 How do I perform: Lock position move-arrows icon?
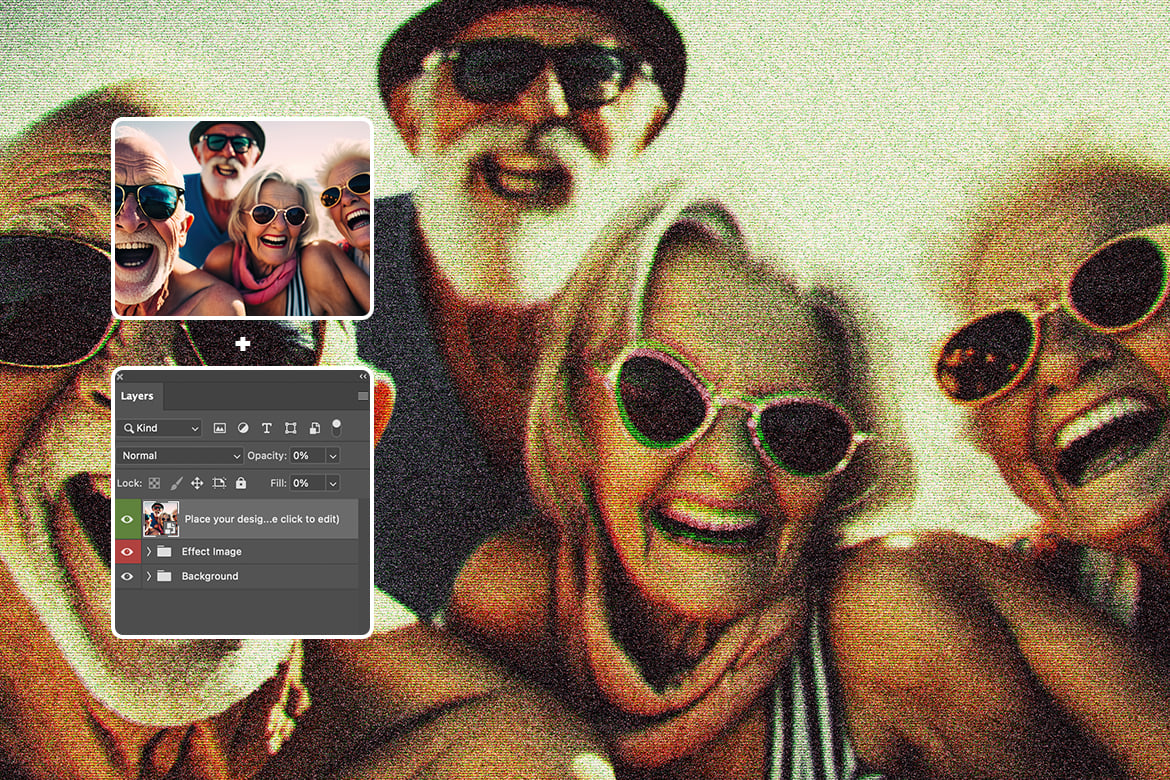pyautogui.click(x=197, y=483)
